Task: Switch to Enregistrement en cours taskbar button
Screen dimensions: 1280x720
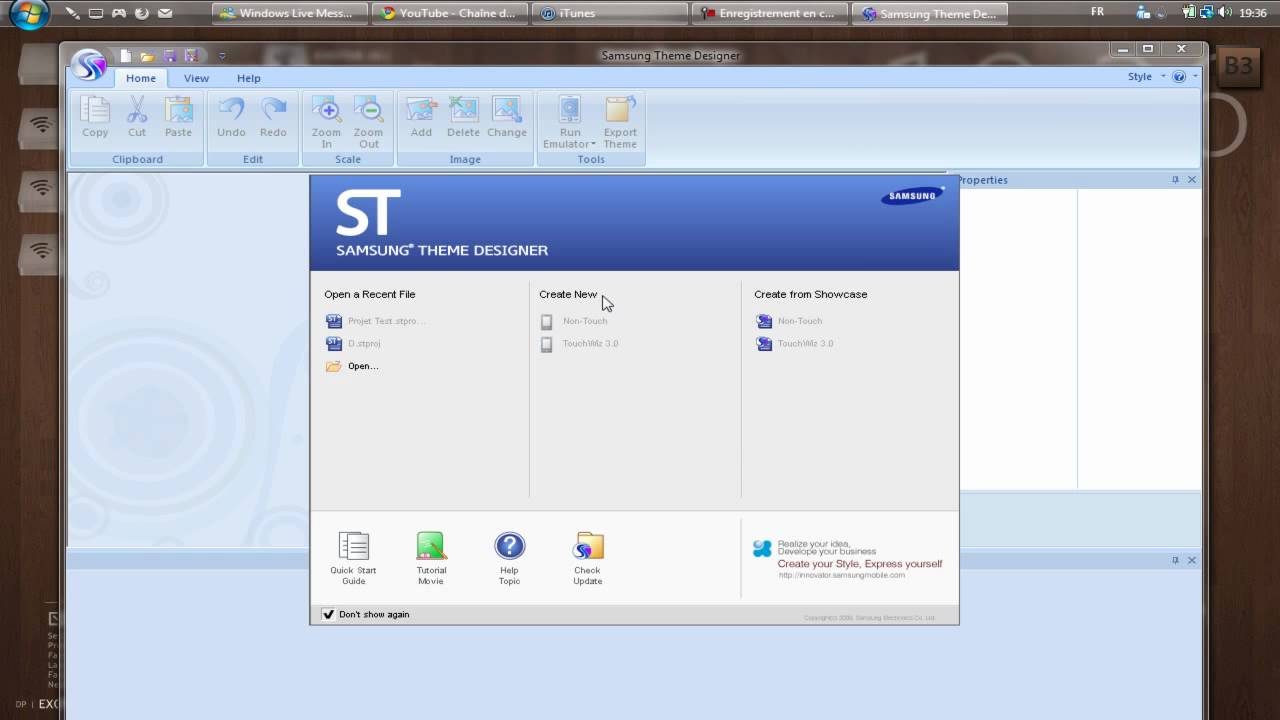Action: (768, 14)
